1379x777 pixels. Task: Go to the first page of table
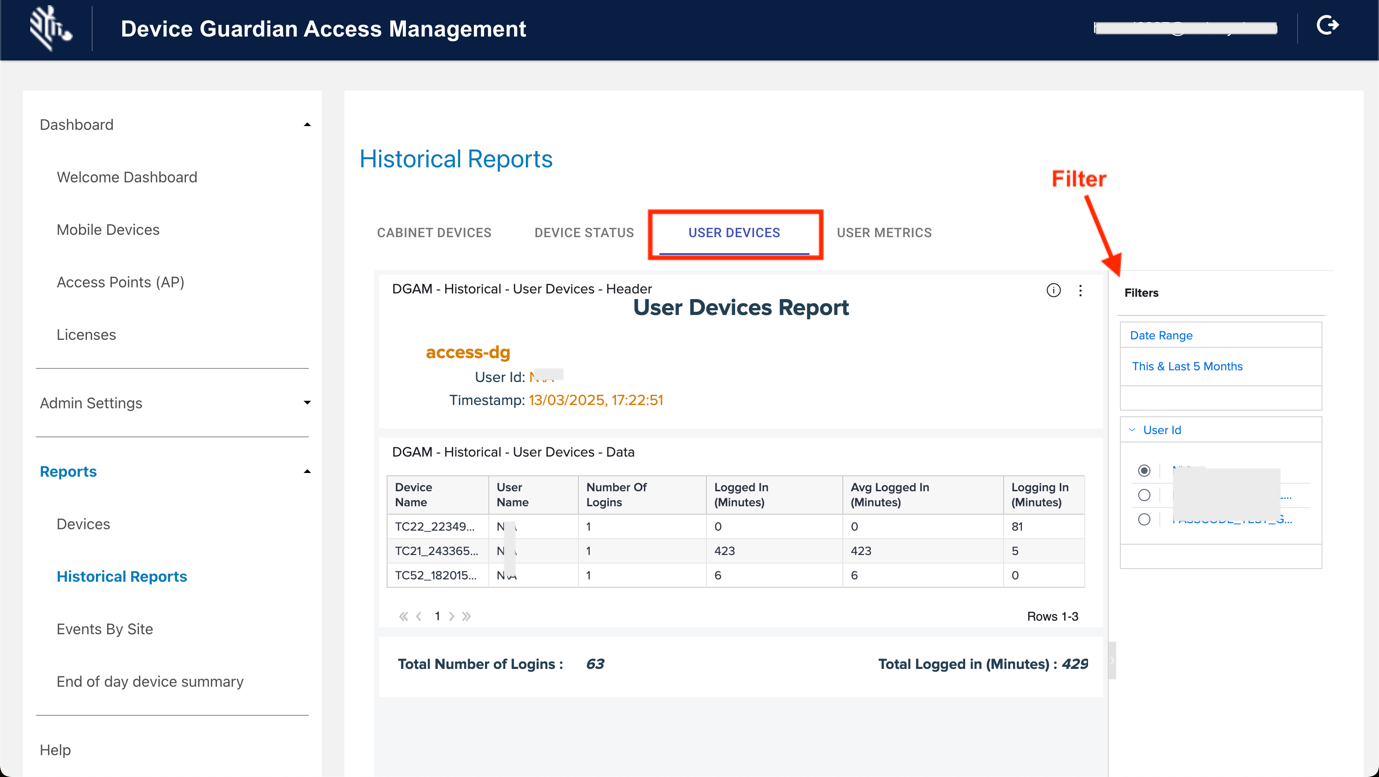(x=403, y=617)
